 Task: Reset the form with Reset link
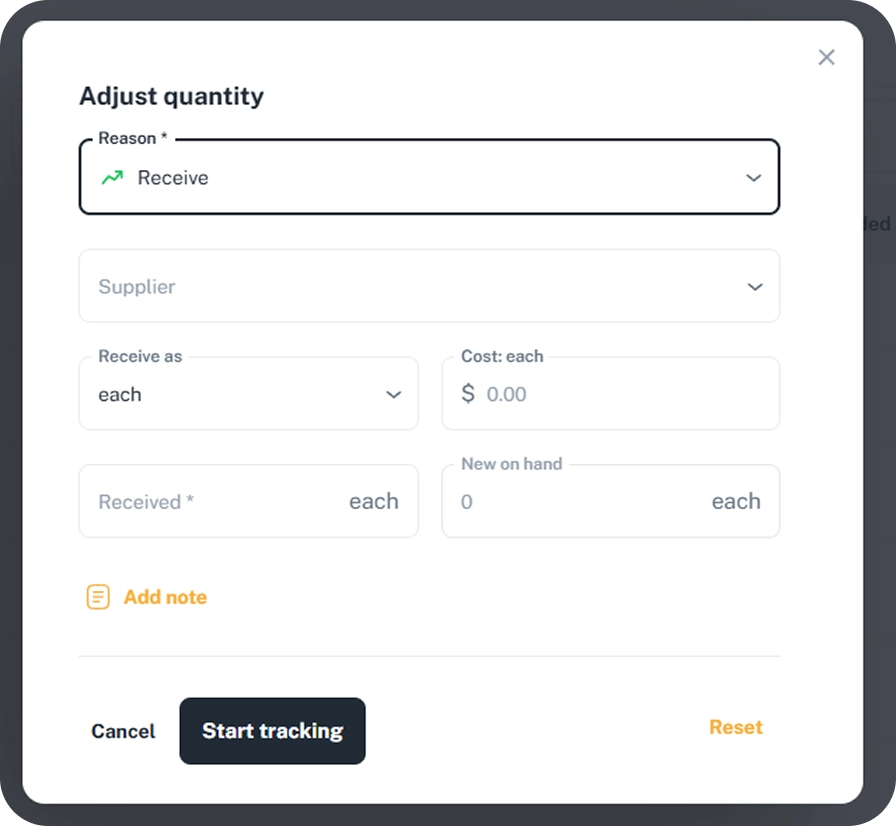pyautogui.click(x=735, y=728)
